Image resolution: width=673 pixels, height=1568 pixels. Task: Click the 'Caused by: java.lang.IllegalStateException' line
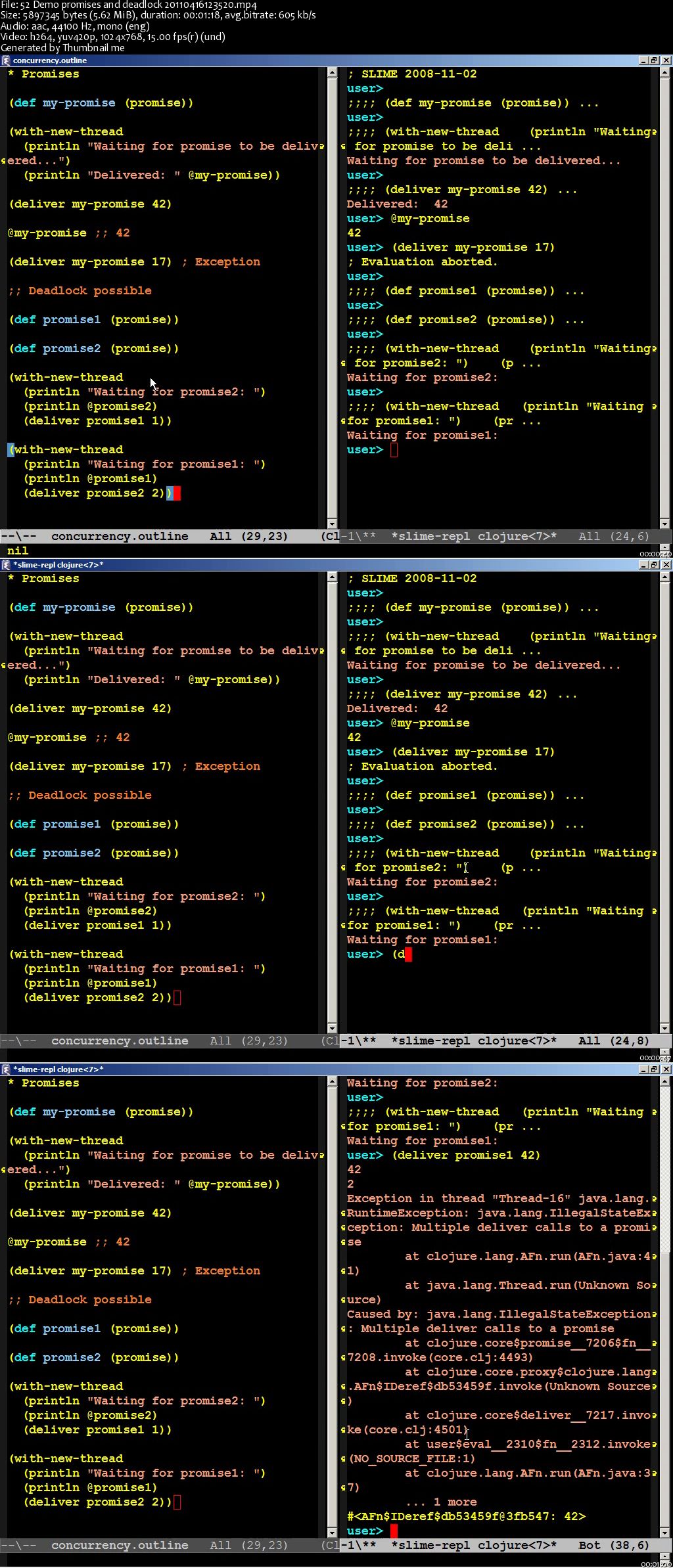click(x=499, y=1314)
